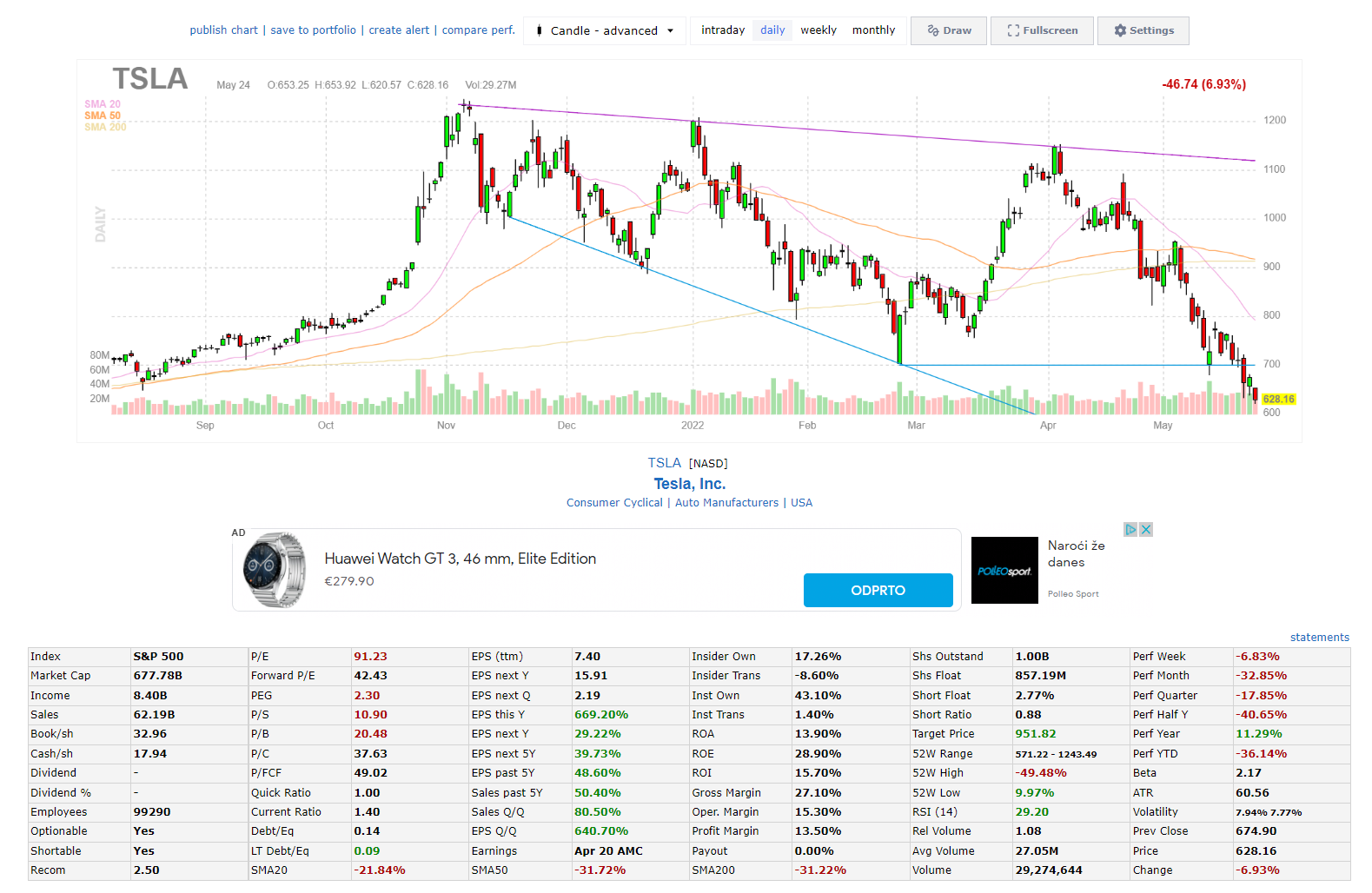Click the Settings gear icon

(1120, 30)
